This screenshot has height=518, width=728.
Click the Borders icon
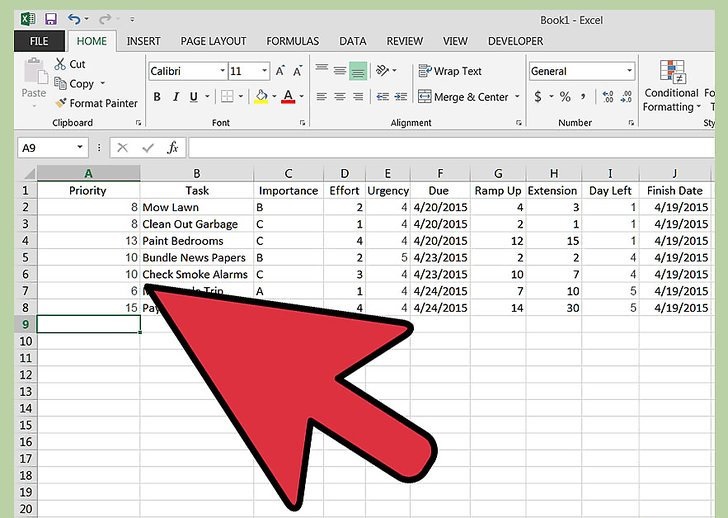227,97
